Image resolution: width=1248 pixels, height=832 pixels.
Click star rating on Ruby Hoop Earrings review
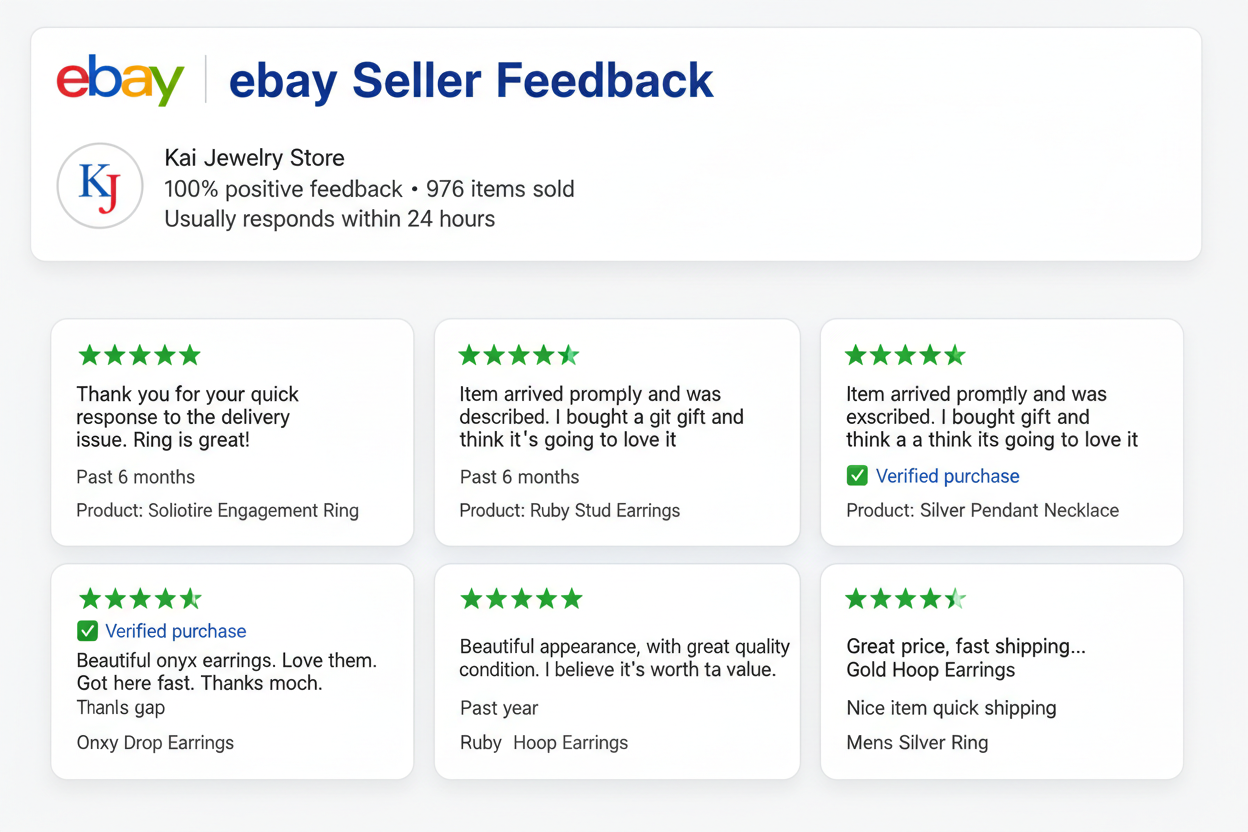(521, 599)
